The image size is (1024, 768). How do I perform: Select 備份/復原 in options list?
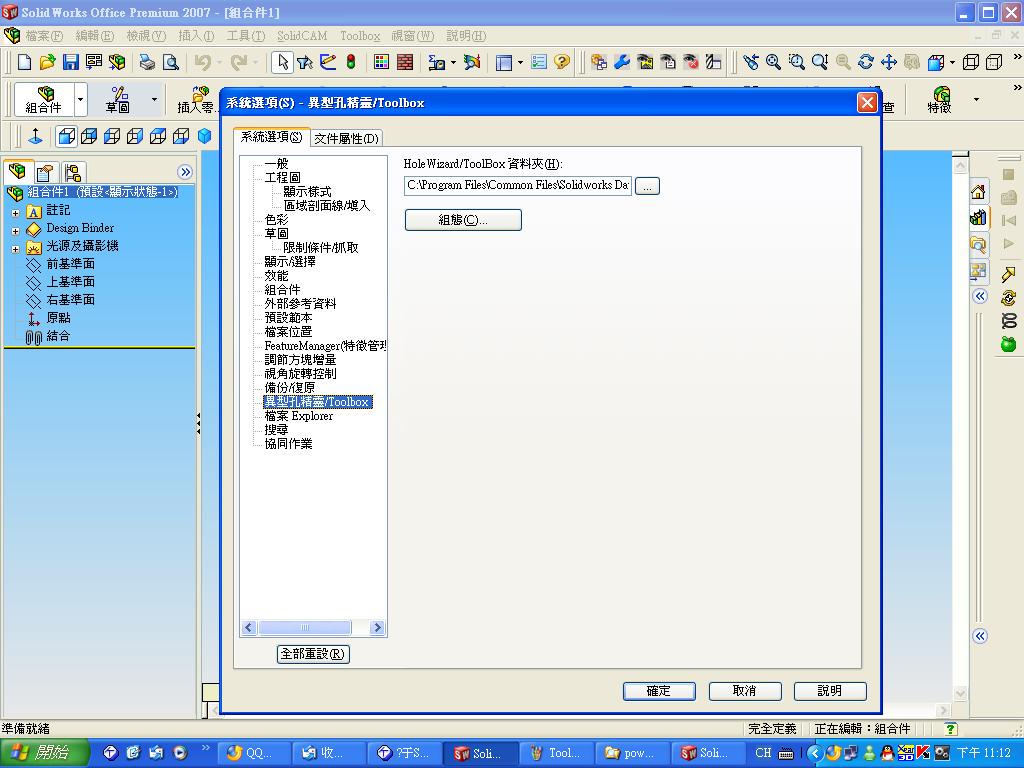pos(289,388)
